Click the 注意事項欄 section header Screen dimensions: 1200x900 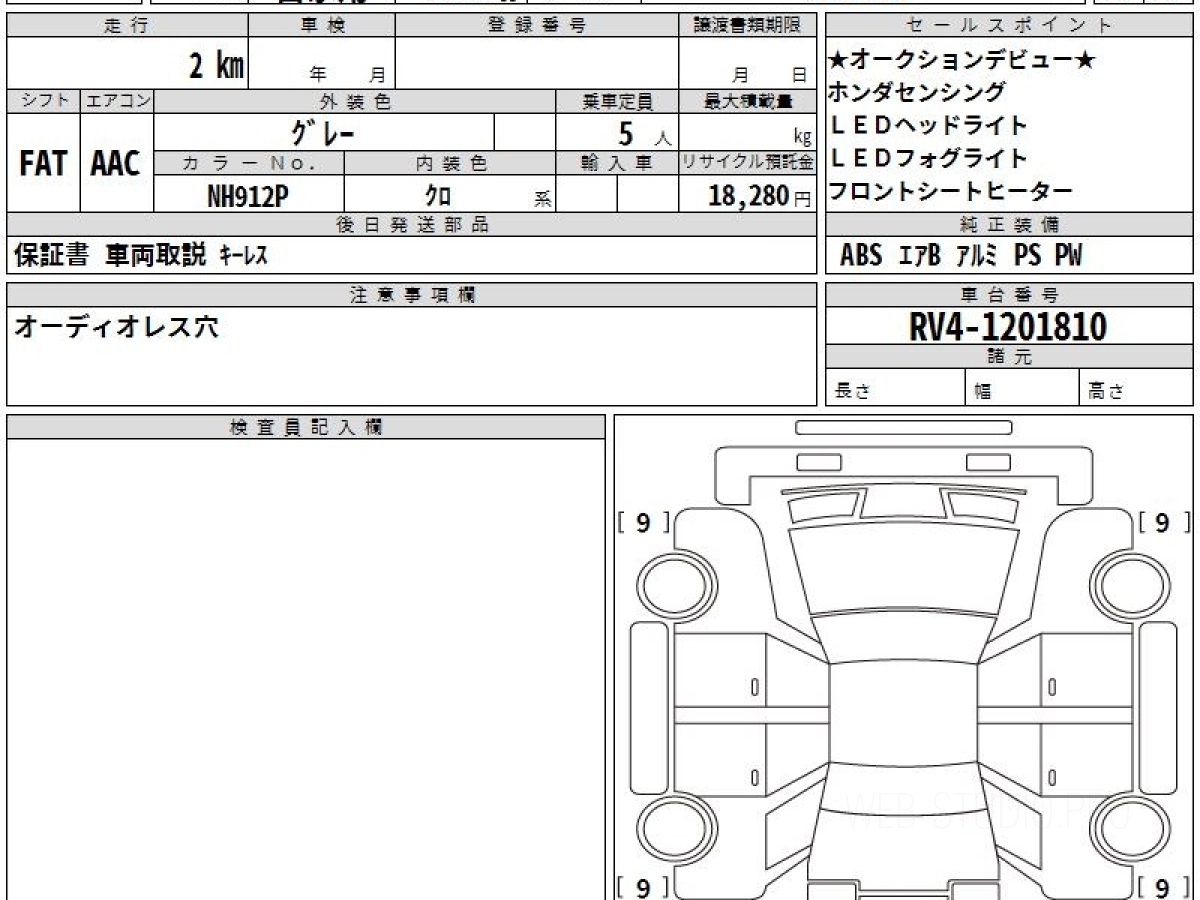(x=412, y=294)
